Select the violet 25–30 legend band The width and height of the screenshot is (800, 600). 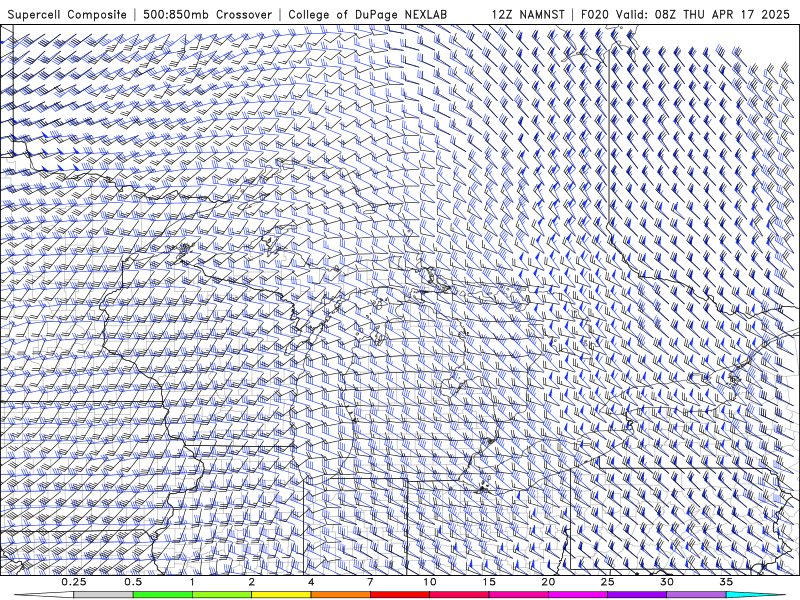click(x=637, y=595)
